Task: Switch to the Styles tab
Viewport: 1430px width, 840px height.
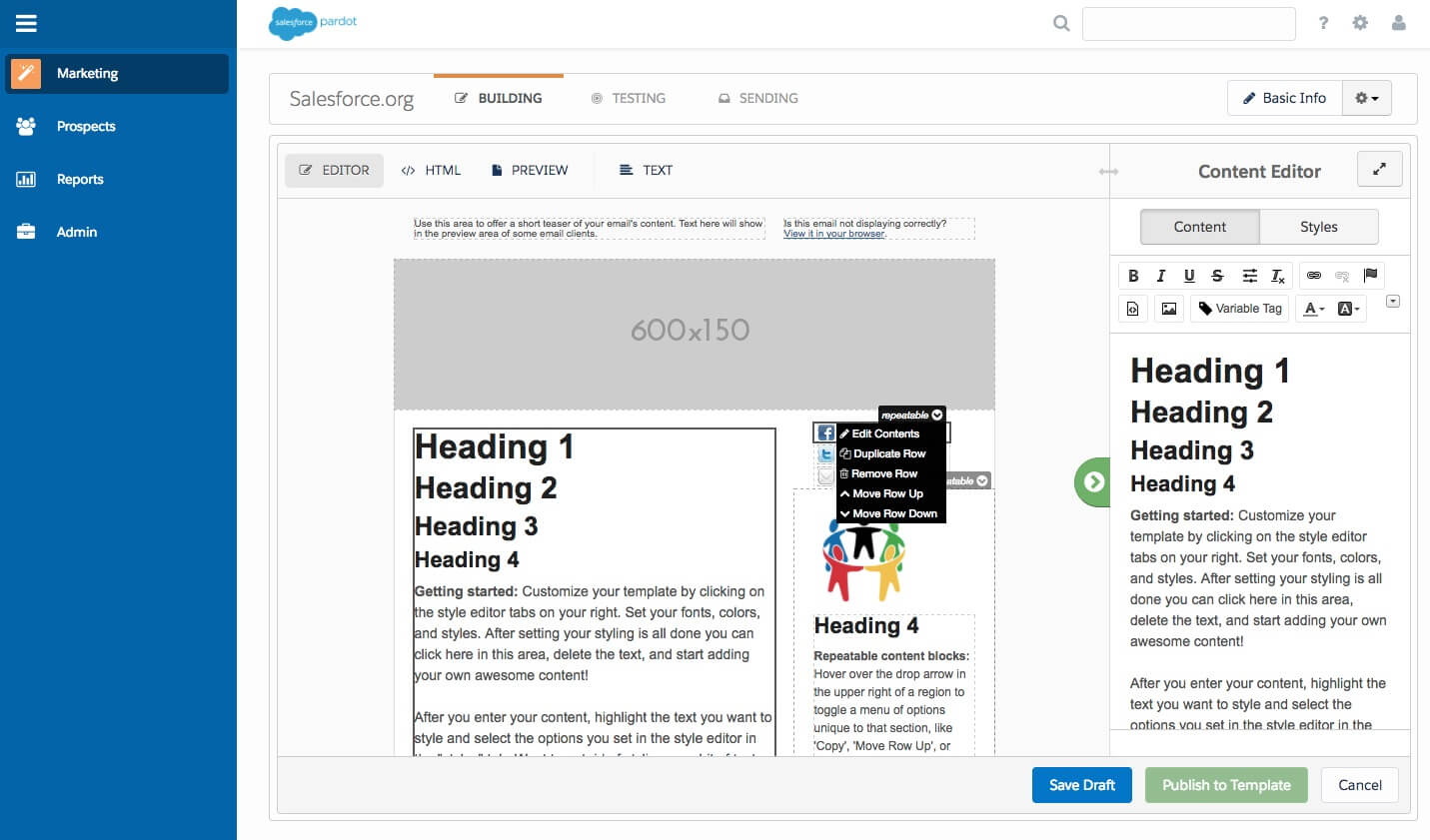Action: pos(1318,227)
